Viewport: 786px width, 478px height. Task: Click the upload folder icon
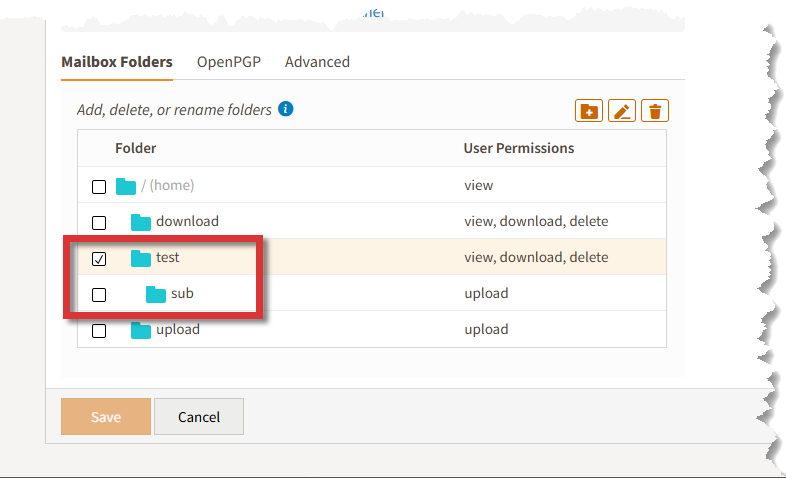click(x=141, y=330)
